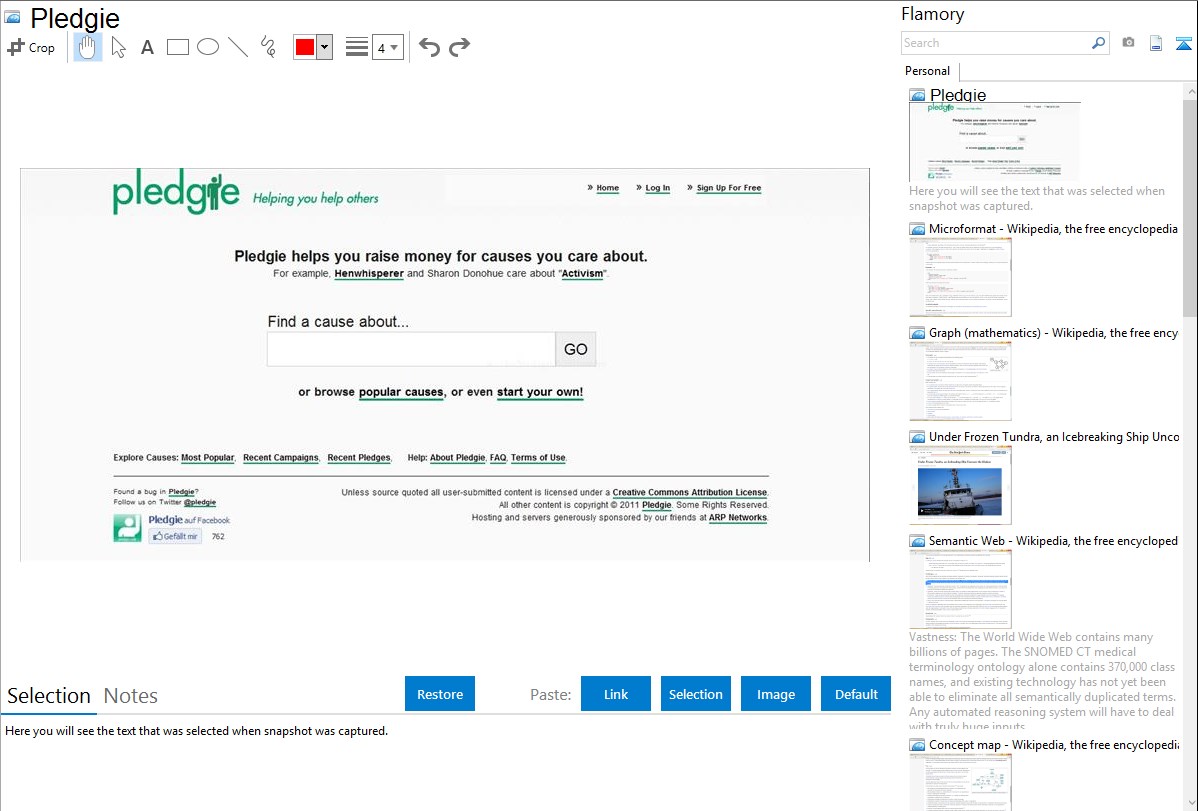
Task: Open the Concept map snapshot thumbnail
Action: pos(960,782)
